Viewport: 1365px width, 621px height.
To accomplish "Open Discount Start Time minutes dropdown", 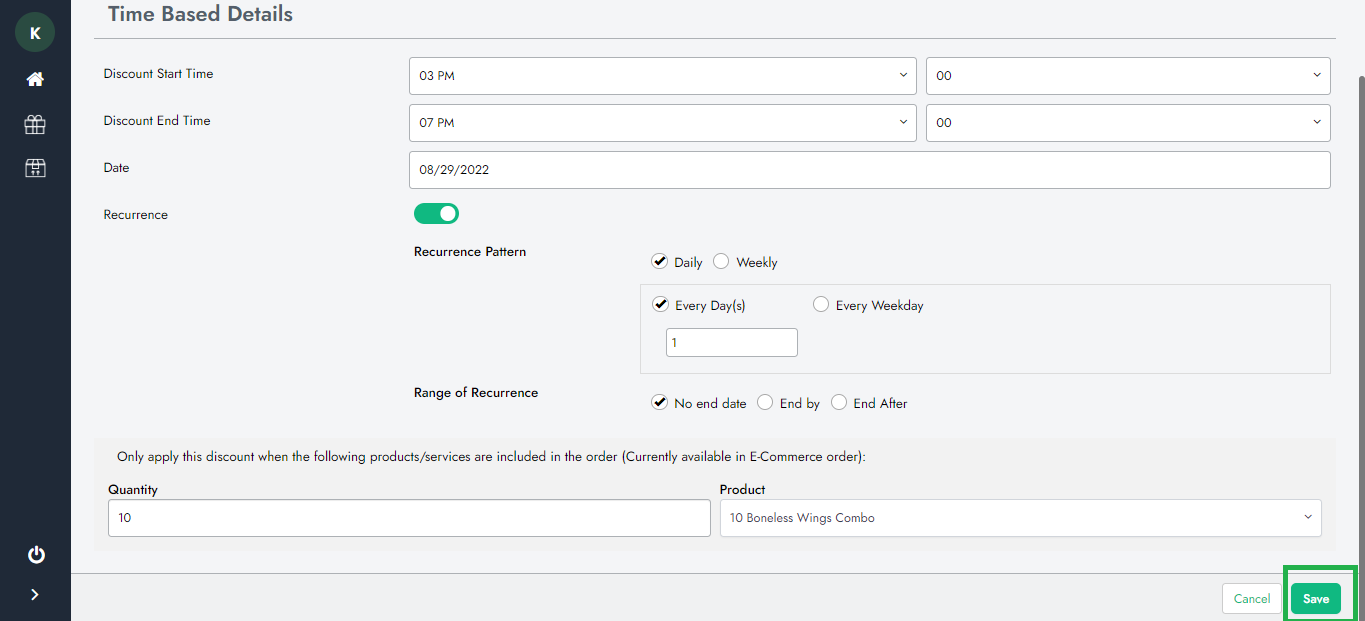I will (x=1127, y=76).
